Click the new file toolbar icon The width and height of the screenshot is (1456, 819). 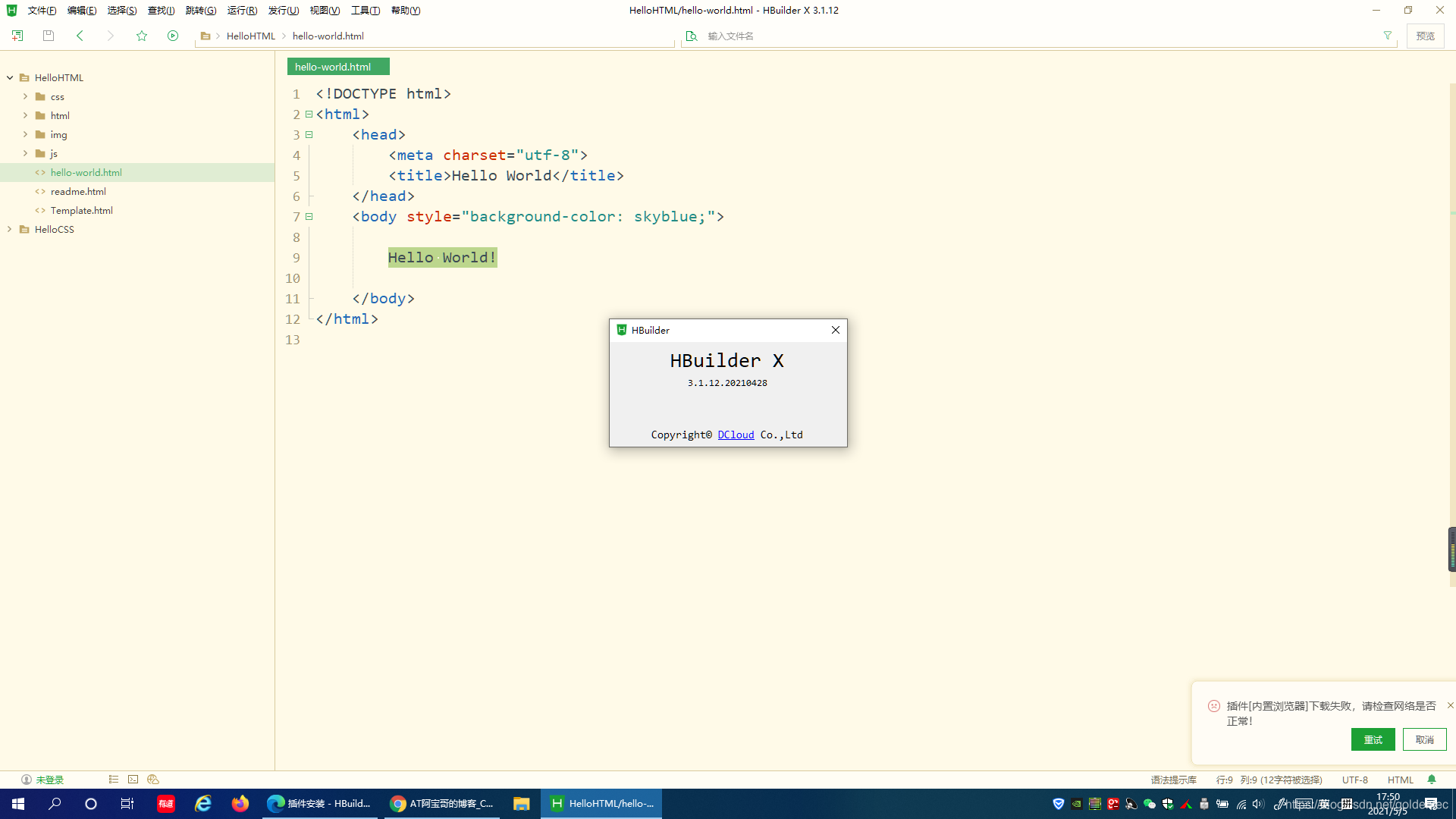point(17,36)
